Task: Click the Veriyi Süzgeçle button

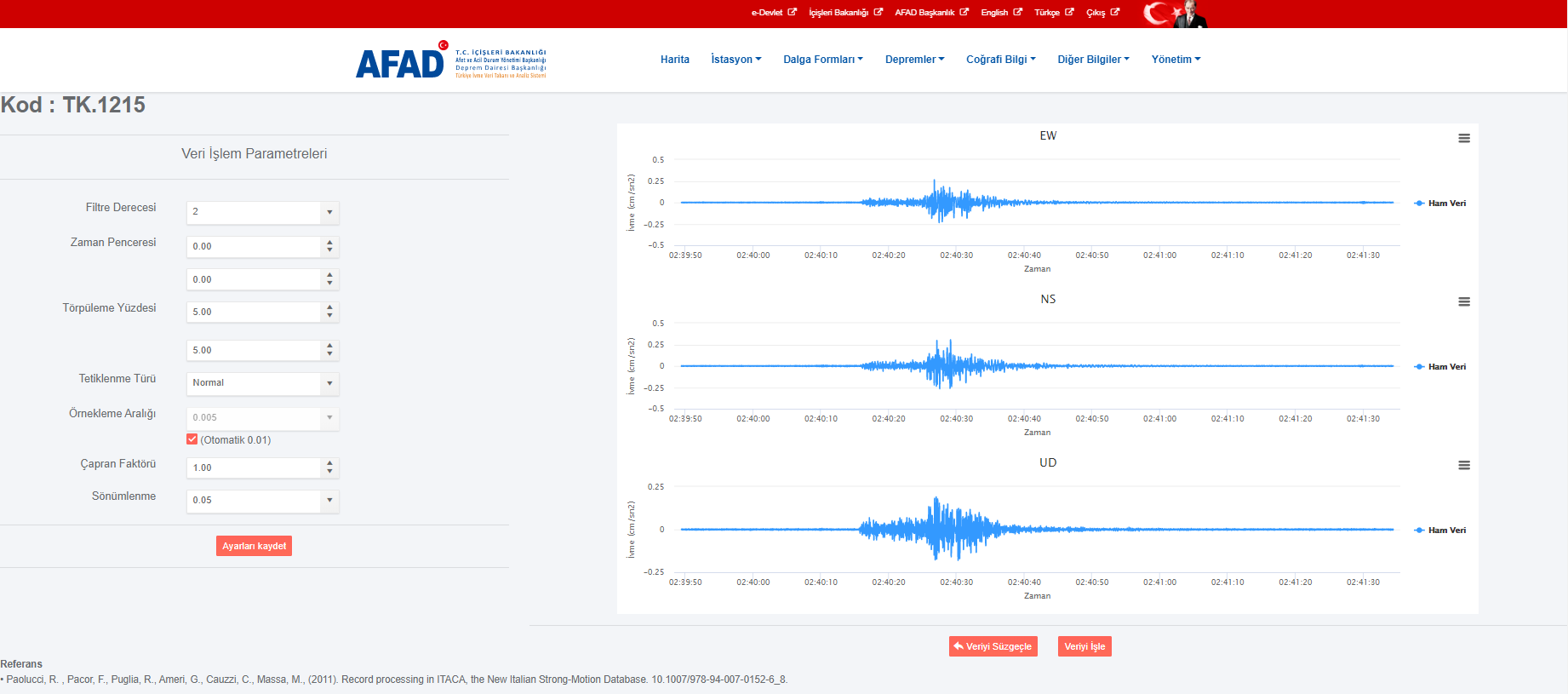Action: pyautogui.click(x=993, y=646)
